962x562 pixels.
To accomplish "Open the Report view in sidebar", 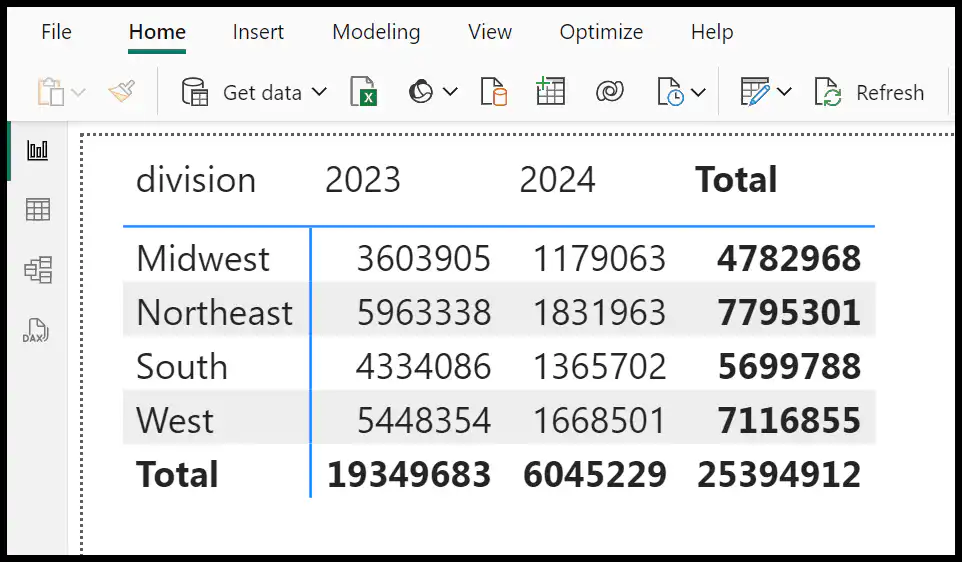I will click(x=37, y=150).
